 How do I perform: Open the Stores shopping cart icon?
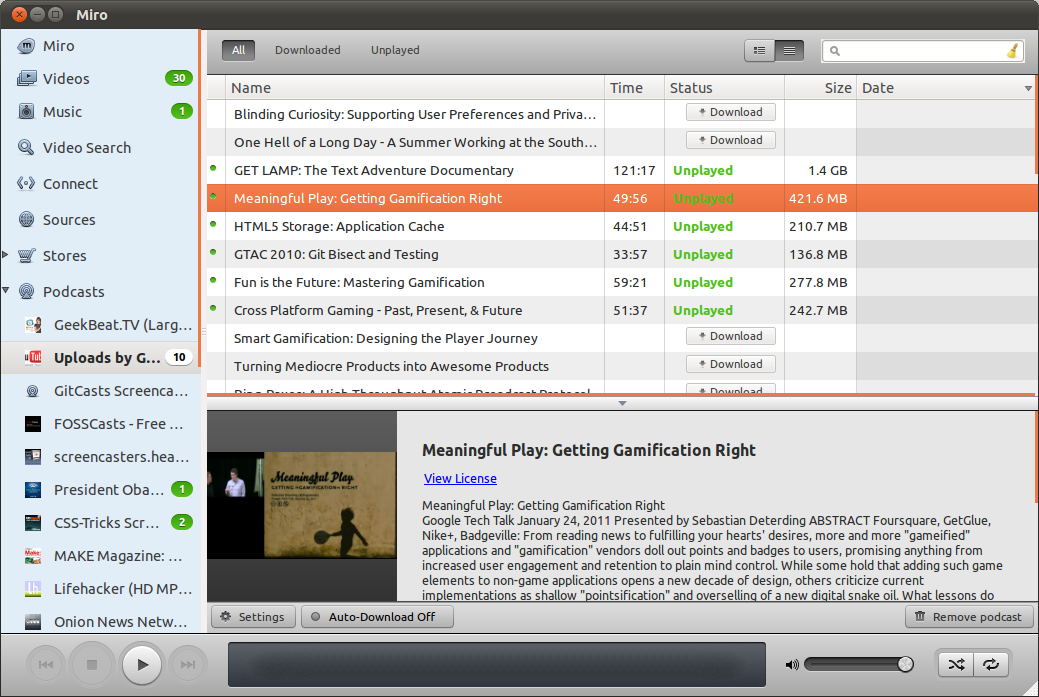(x=26, y=255)
